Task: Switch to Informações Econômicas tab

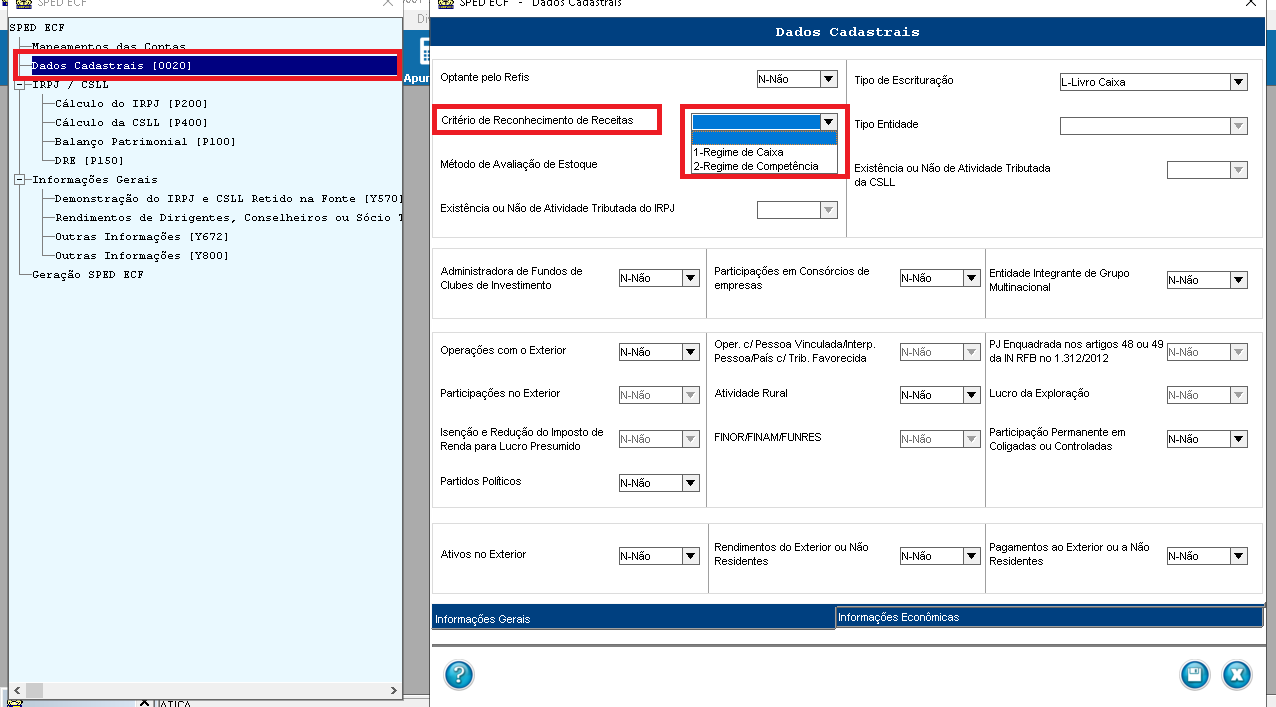Action: 1049,617
